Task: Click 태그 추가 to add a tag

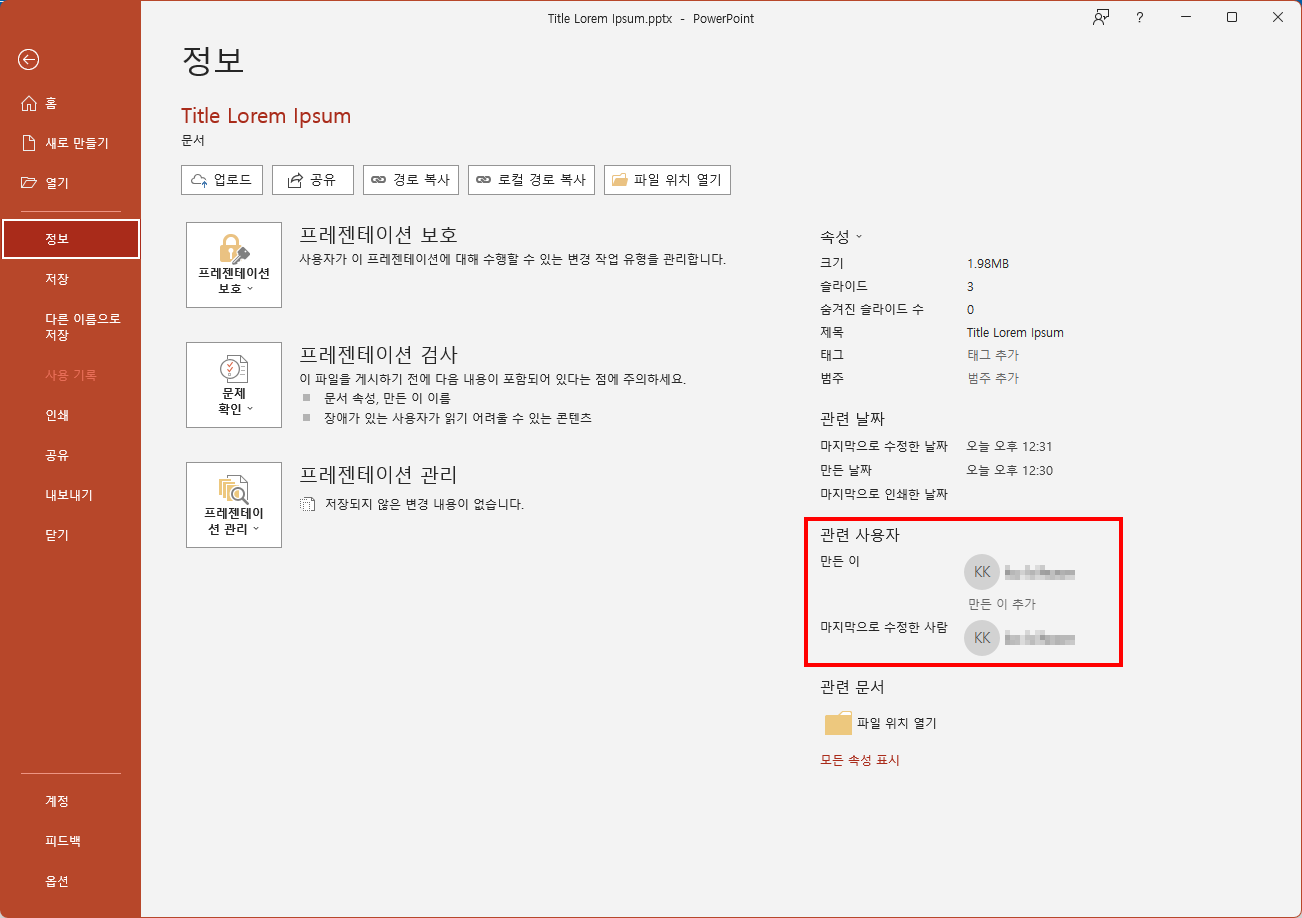Action: 993,355
